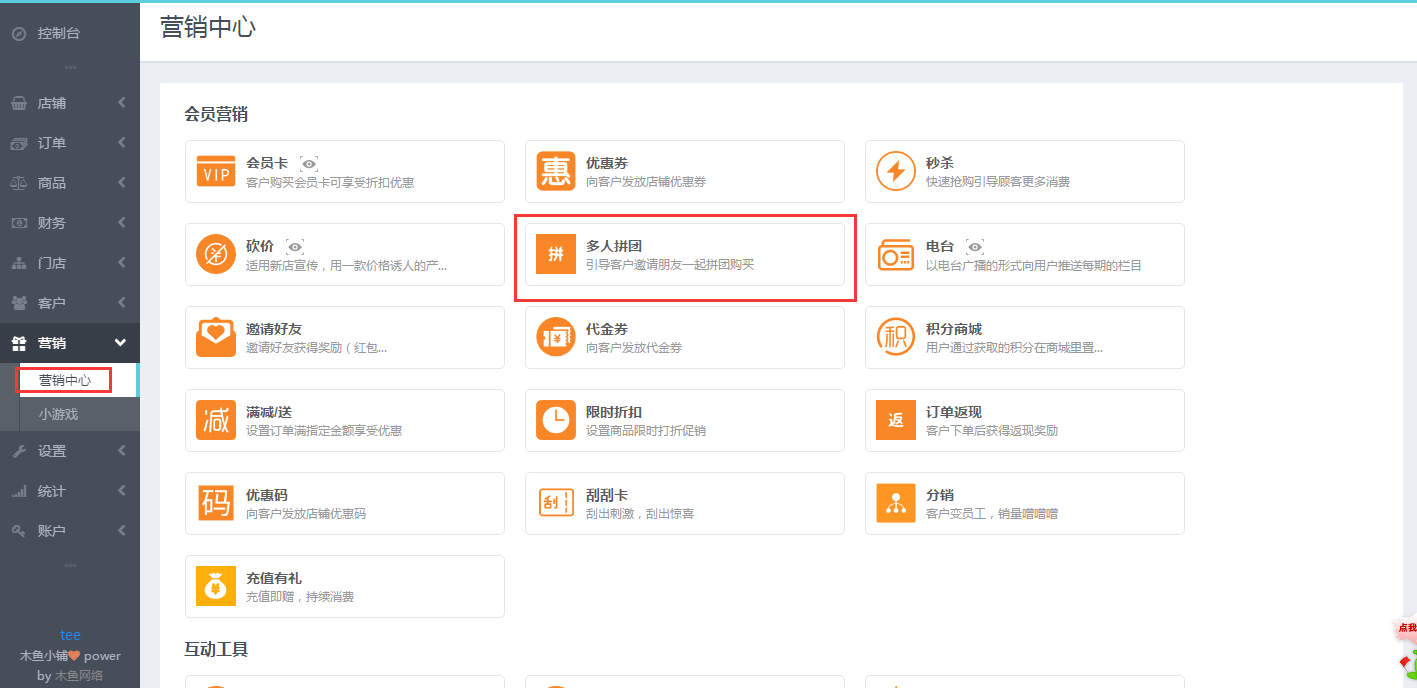Click the 减 满减/送 icon
This screenshot has height=688, width=1417.
(215, 420)
